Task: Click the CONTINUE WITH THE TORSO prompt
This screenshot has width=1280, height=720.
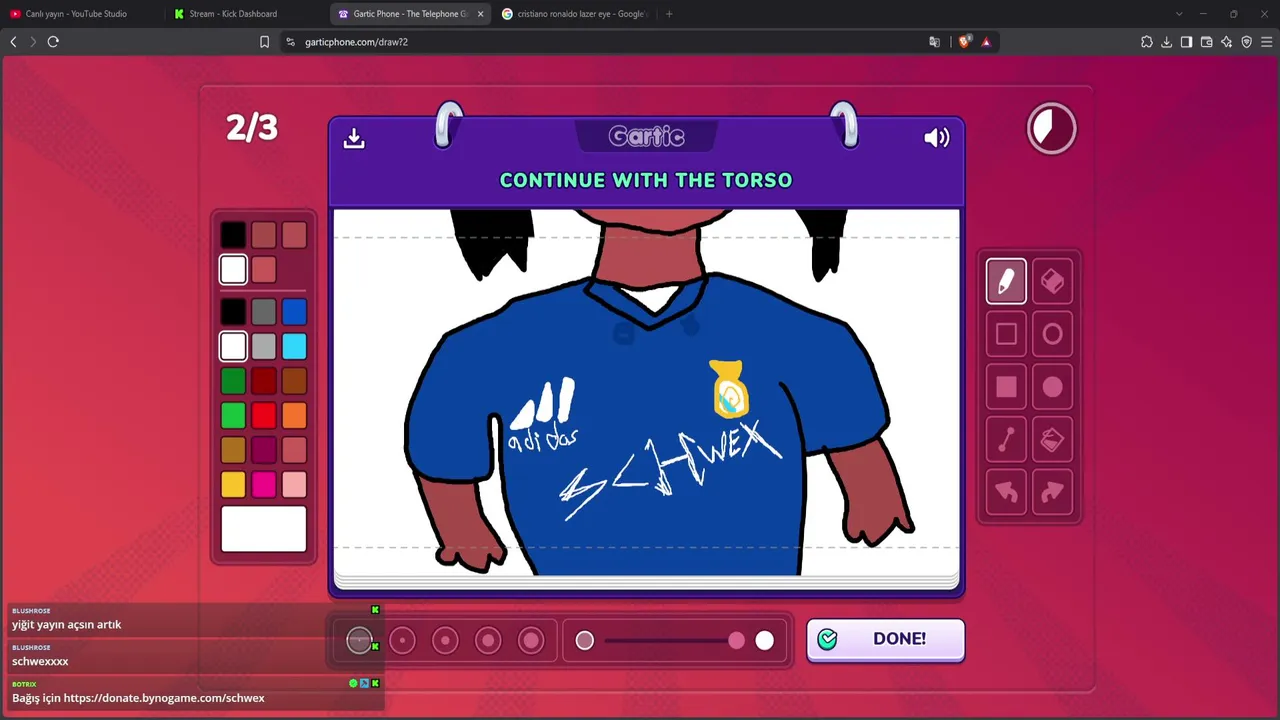Action: (646, 180)
